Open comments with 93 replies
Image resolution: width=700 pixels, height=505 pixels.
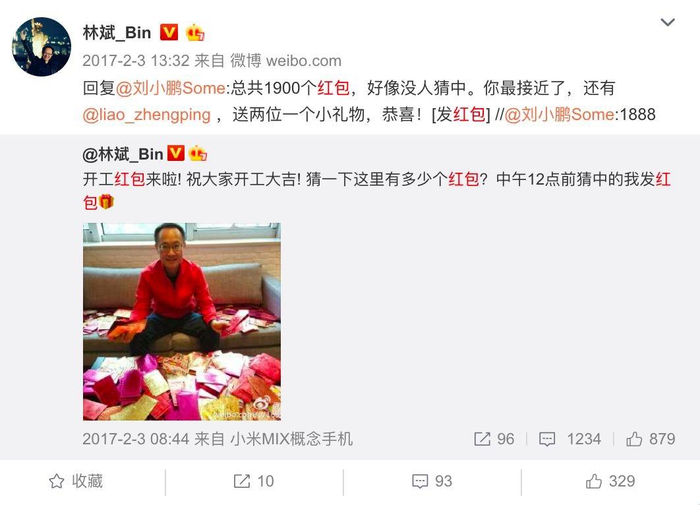point(432,481)
